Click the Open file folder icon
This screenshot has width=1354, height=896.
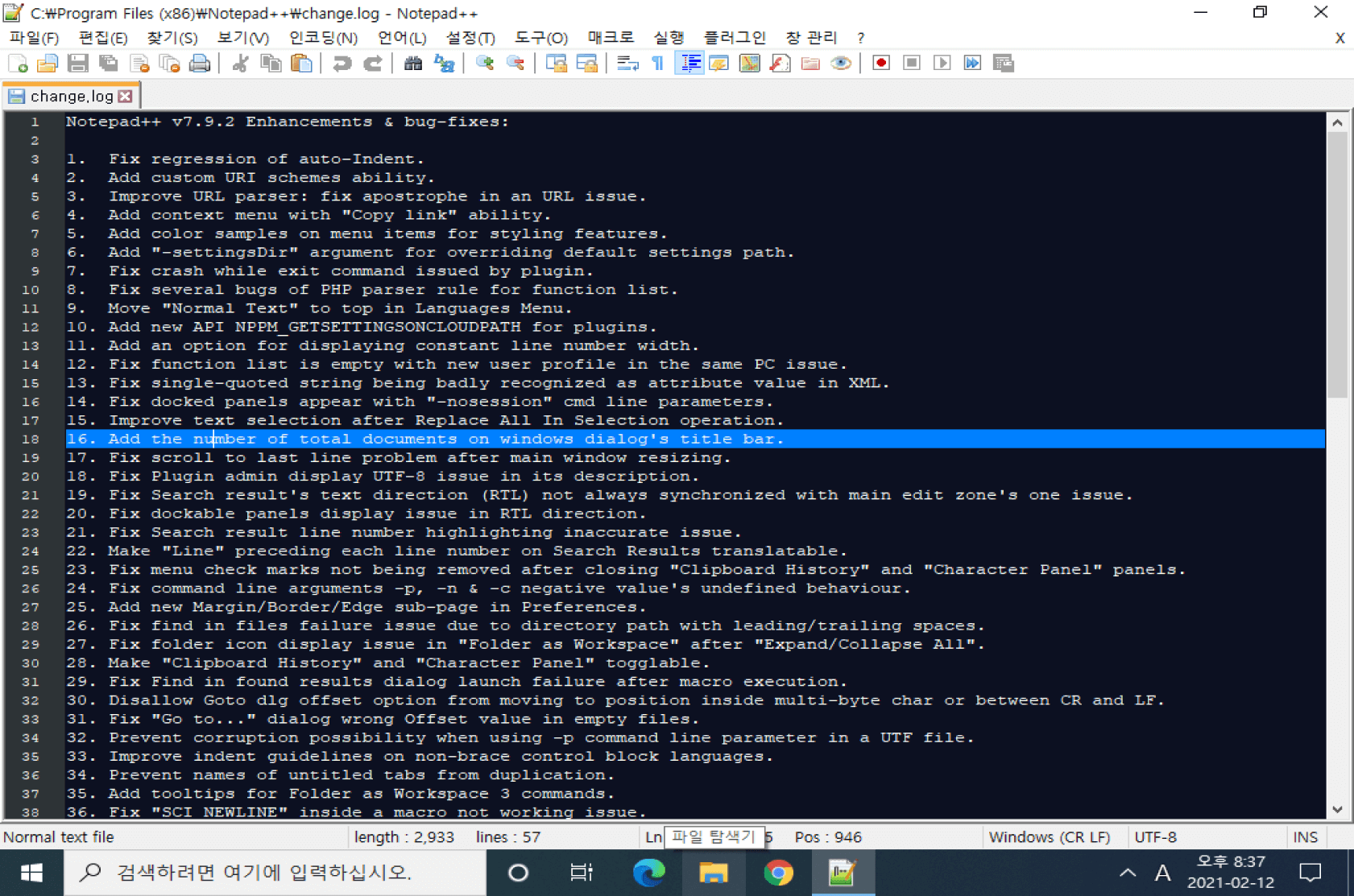click(x=48, y=64)
